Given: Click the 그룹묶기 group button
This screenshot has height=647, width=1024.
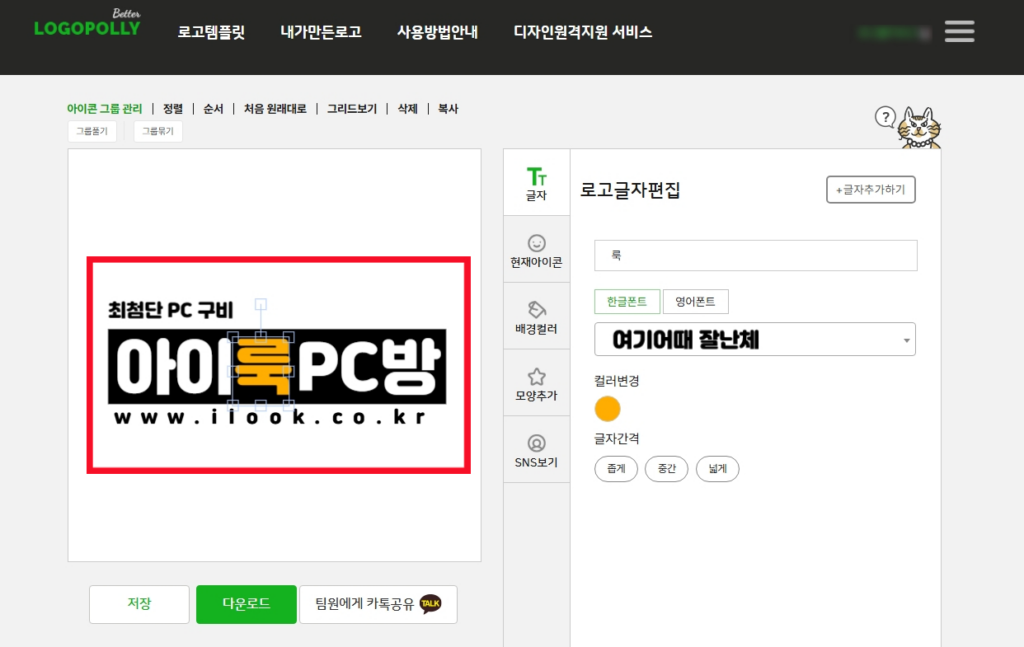Looking at the screenshot, I should tap(158, 131).
